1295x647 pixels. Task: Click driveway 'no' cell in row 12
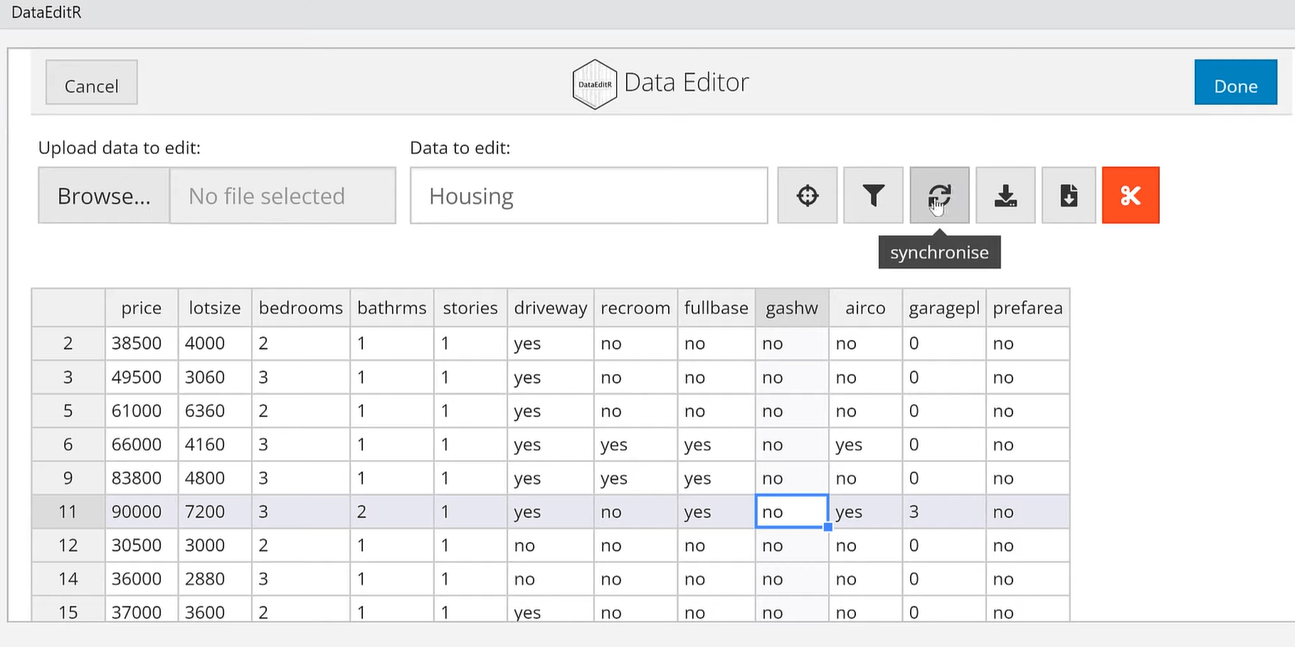click(x=550, y=545)
